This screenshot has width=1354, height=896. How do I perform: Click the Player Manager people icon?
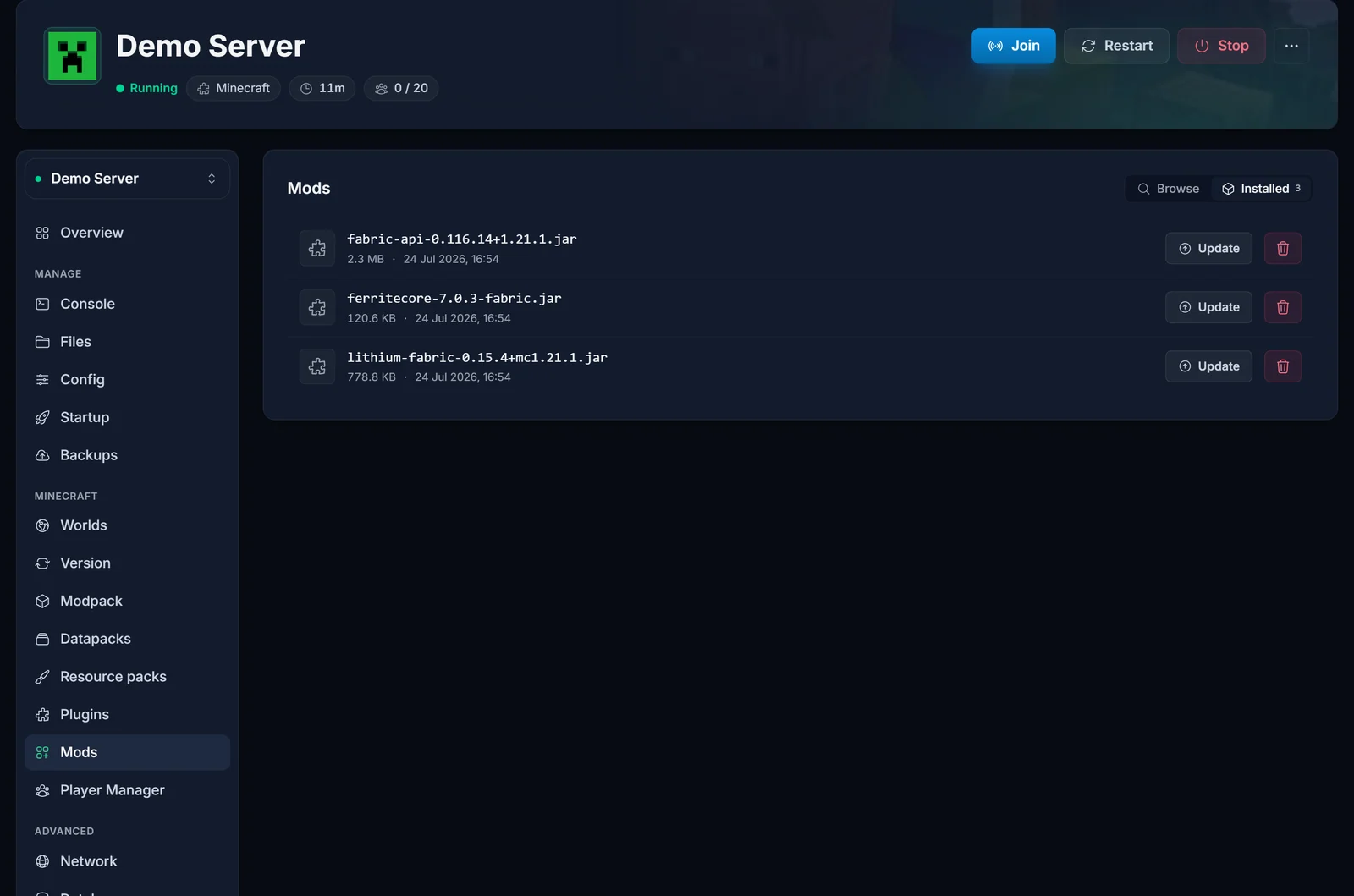tap(42, 790)
